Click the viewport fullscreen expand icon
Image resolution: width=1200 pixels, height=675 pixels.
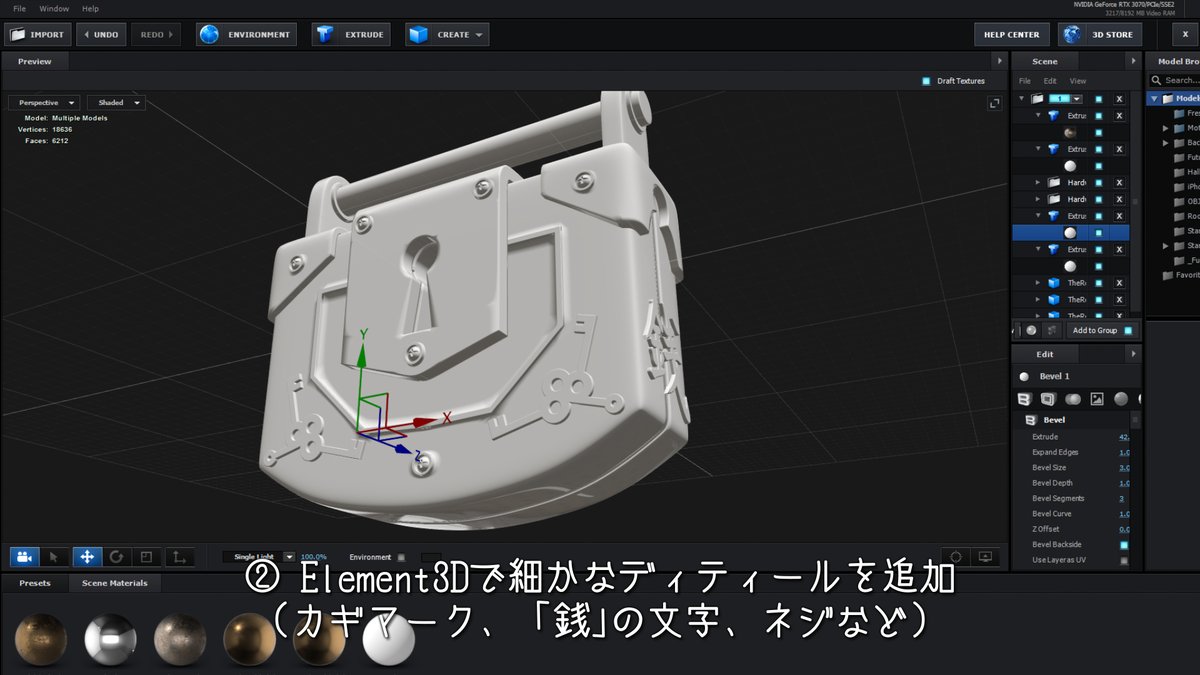tap(994, 103)
